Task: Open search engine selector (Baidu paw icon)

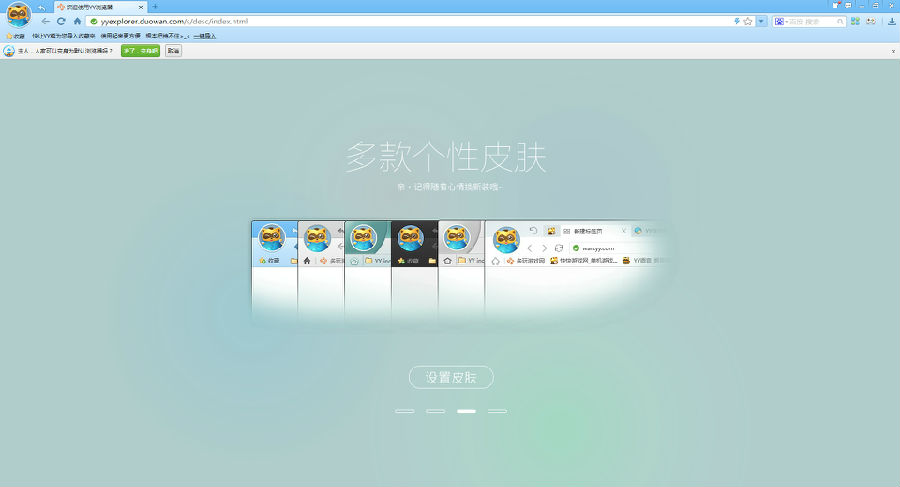Action: (780, 21)
